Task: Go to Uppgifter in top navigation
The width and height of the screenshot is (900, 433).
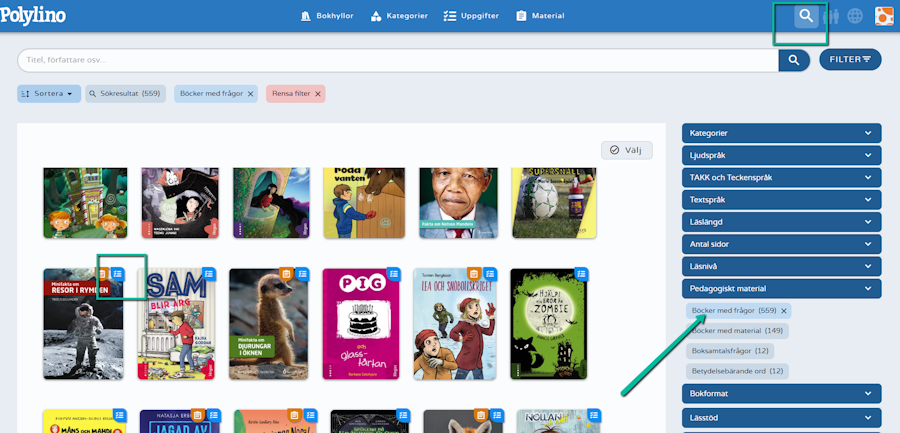Action: click(471, 16)
